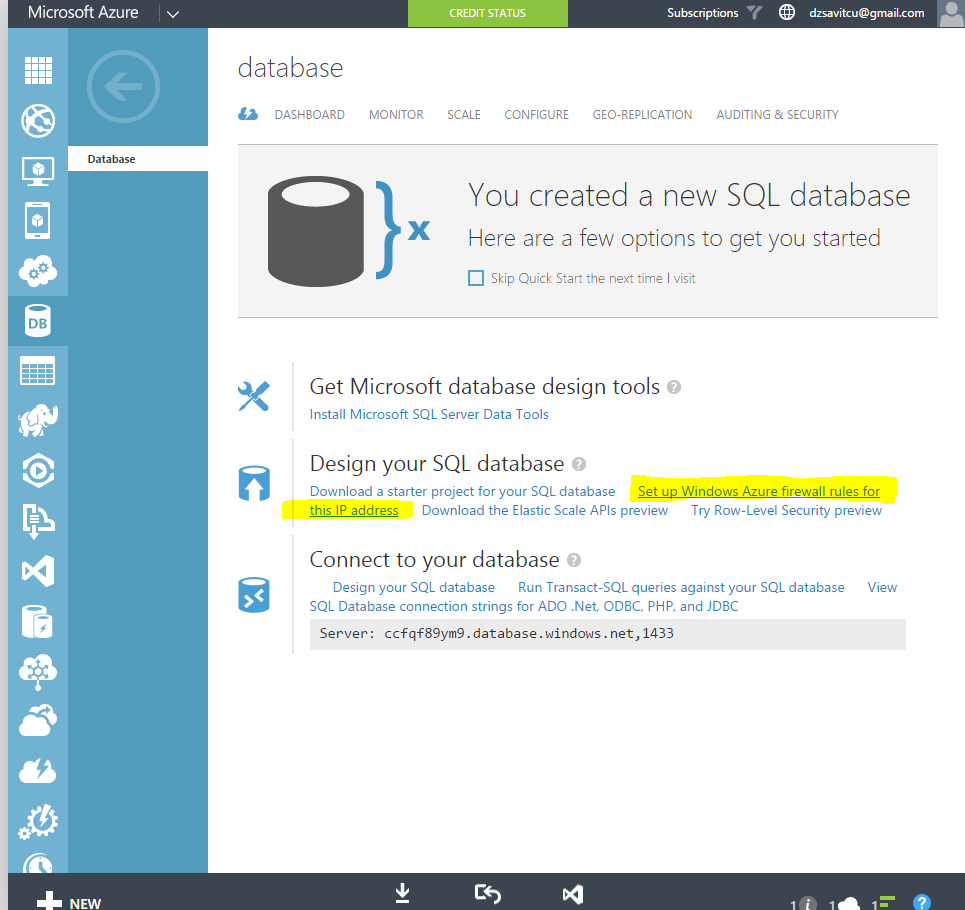Show info notifications counter icon

point(804,903)
